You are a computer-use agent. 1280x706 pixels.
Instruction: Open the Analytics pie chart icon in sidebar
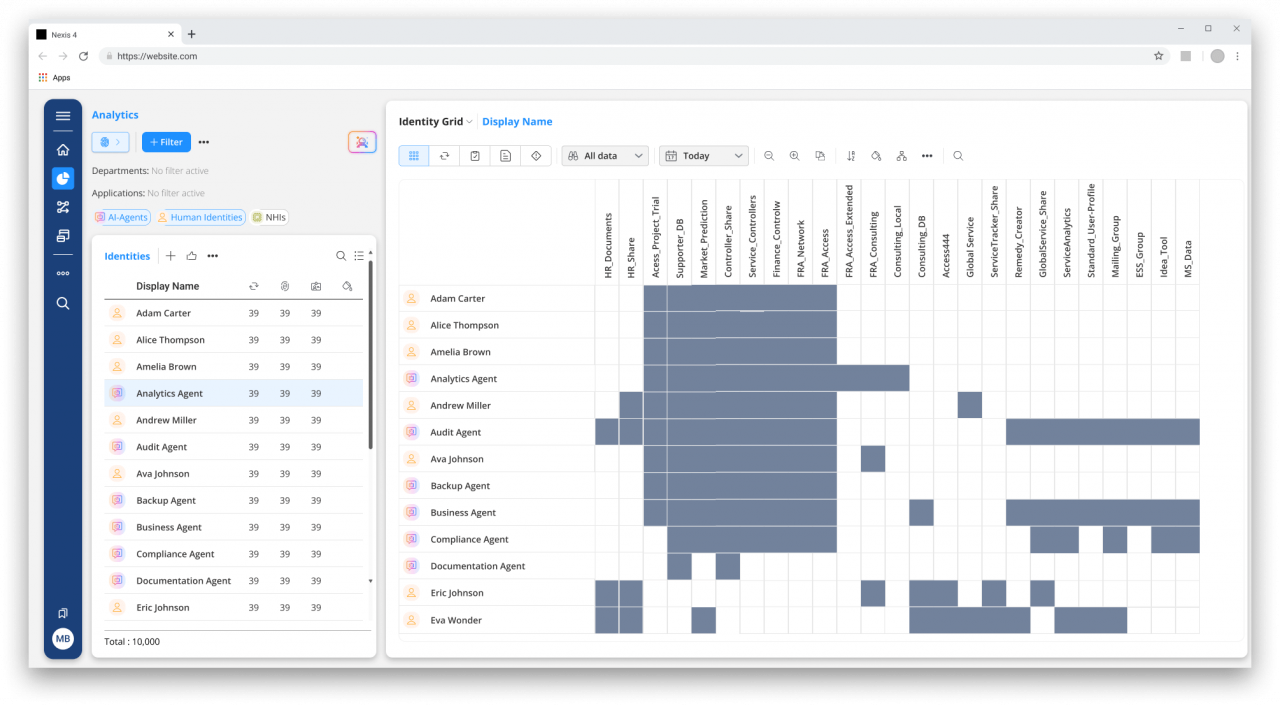click(63, 178)
